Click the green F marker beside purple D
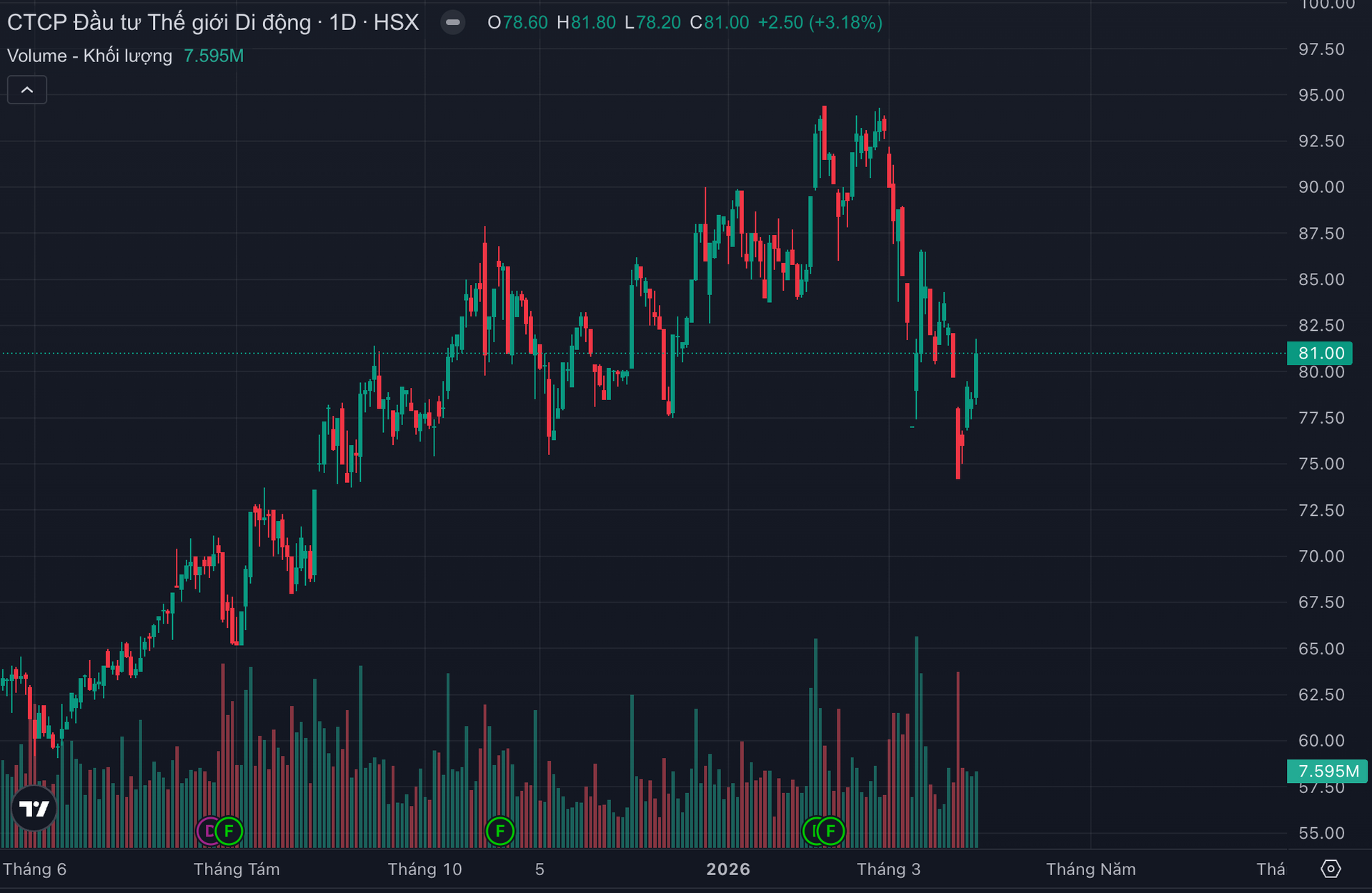1372x893 pixels. point(229,831)
